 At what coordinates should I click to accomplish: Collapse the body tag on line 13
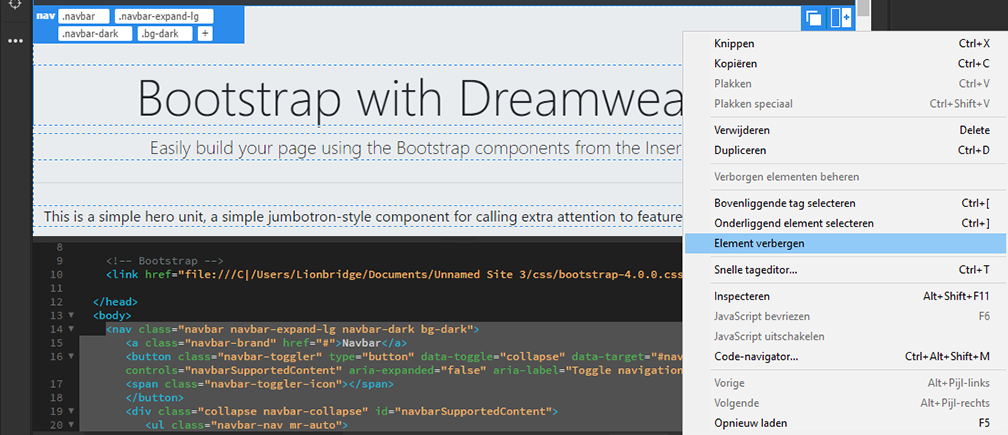(69, 315)
